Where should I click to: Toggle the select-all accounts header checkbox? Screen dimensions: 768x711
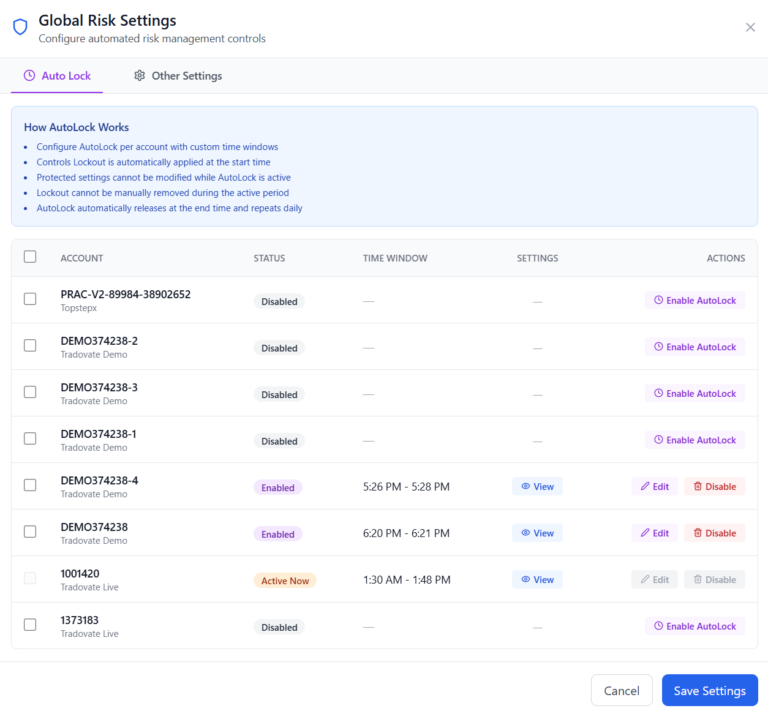(x=30, y=257)
